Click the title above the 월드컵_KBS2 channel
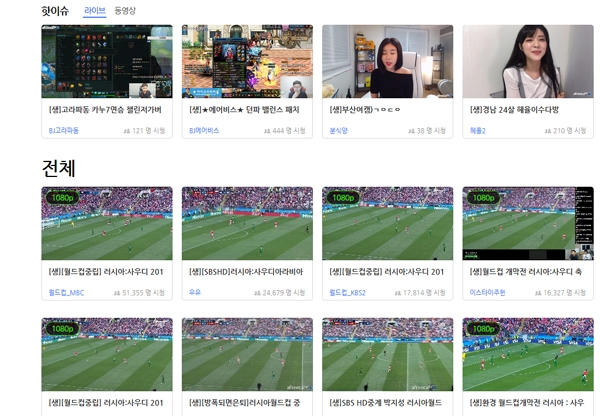Screen dimensions: 600x416 pyautogui.click(x=387, y=272)
